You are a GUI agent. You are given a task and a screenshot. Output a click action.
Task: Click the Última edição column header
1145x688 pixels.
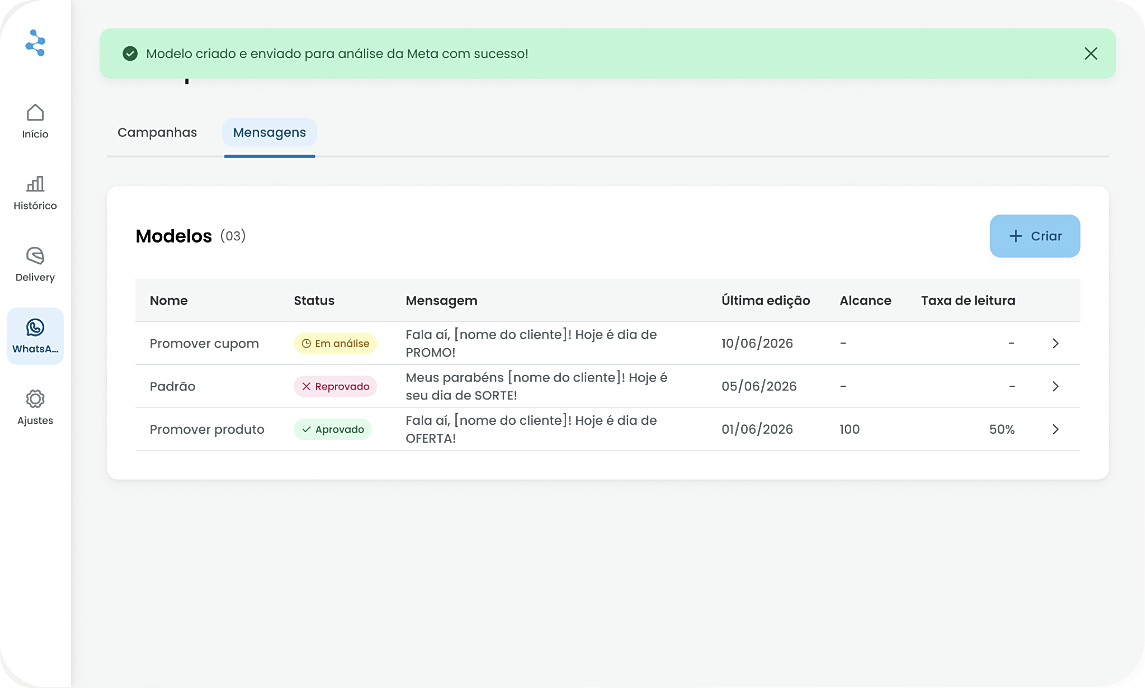(x=766, y=300)
